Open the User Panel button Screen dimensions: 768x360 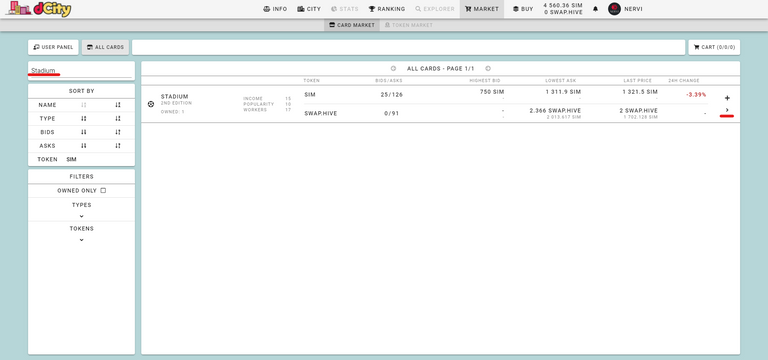53,48
